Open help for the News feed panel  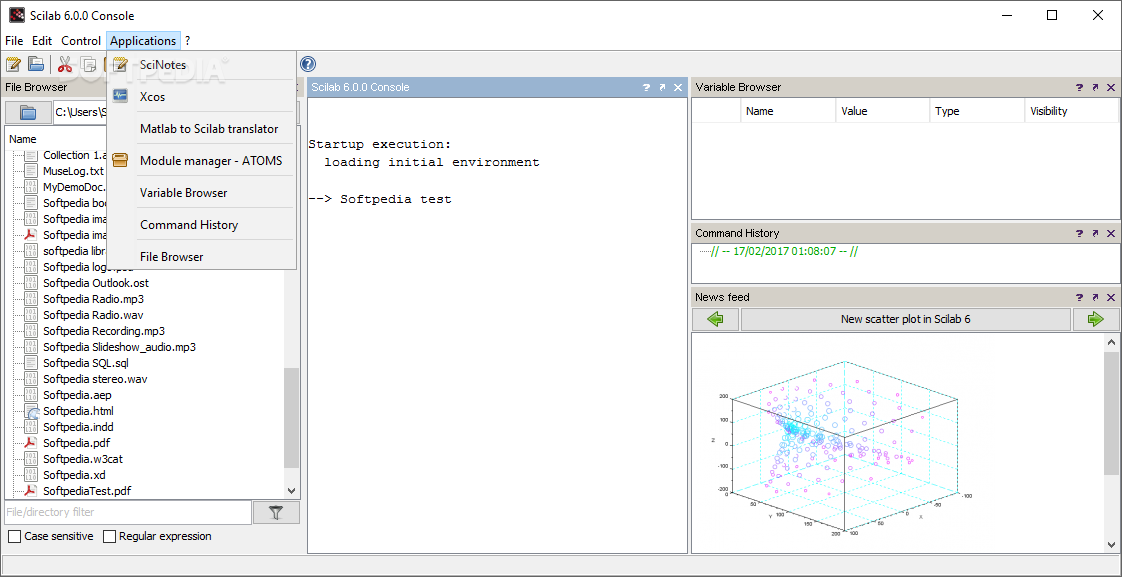coord(1079,297)
